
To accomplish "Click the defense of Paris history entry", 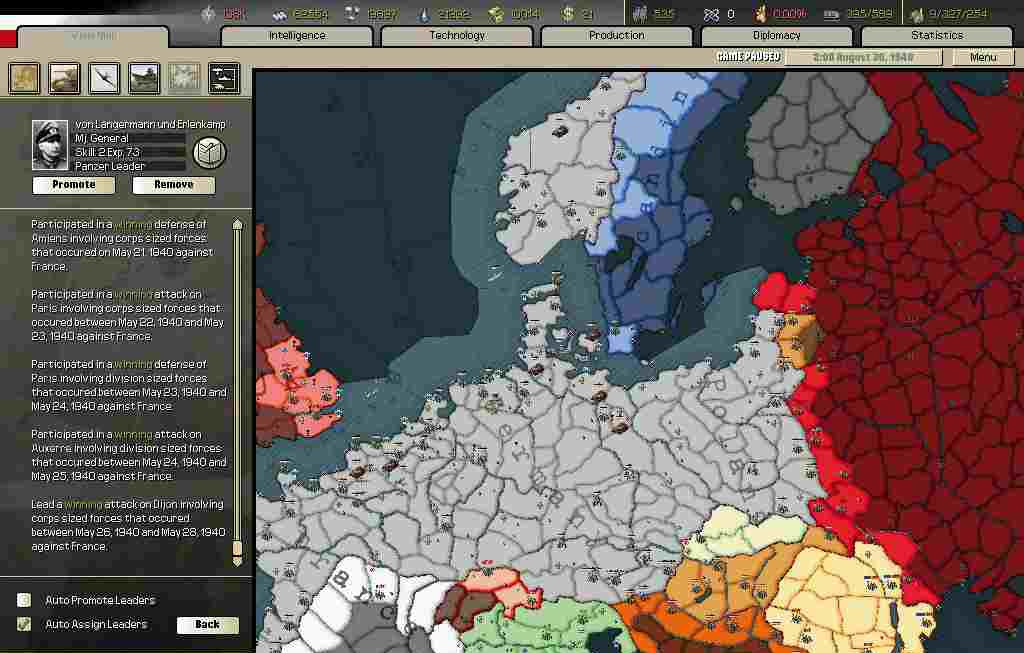I will coord(129,385).
